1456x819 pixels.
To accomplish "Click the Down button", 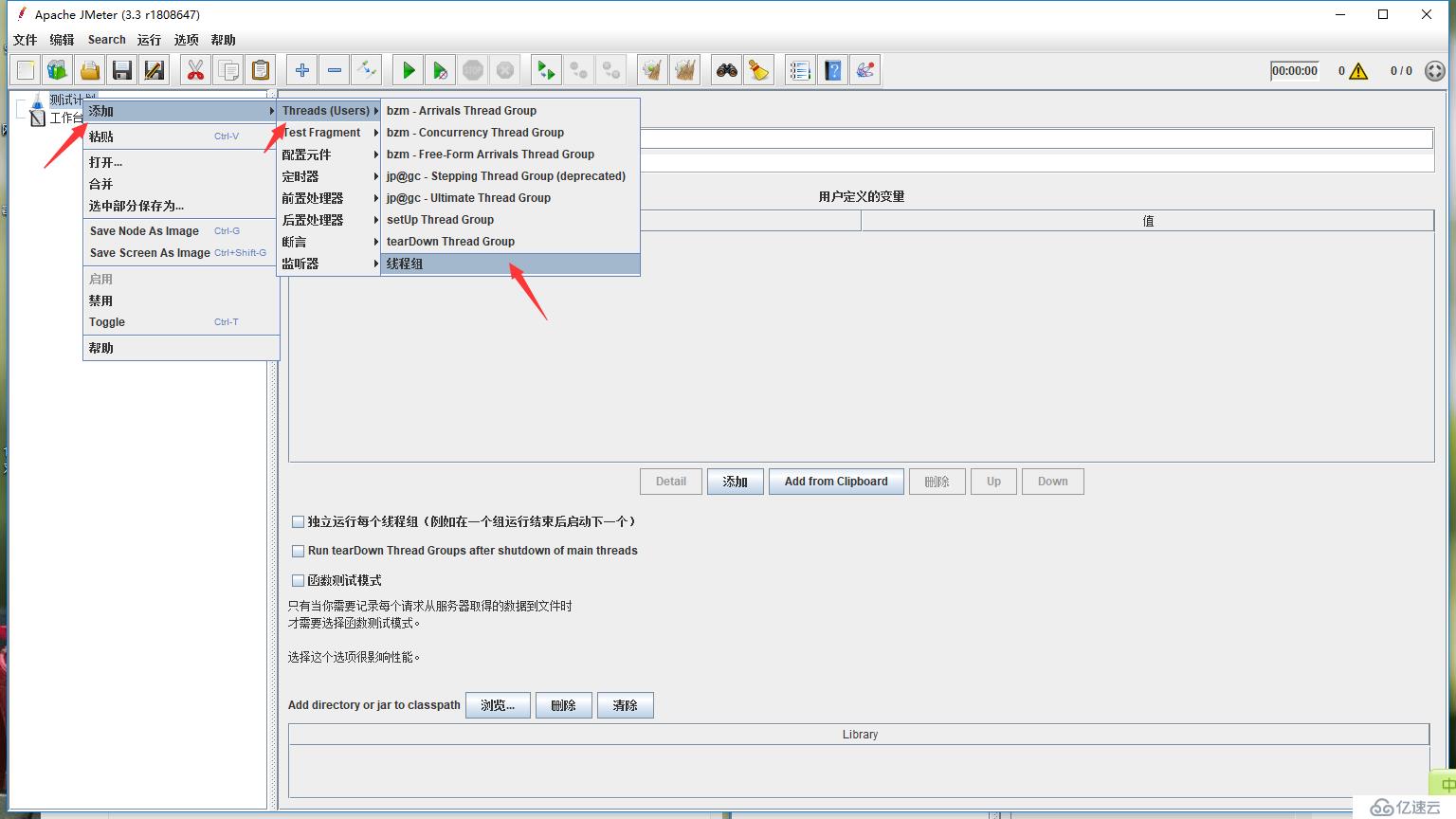I will [1052, 482].
